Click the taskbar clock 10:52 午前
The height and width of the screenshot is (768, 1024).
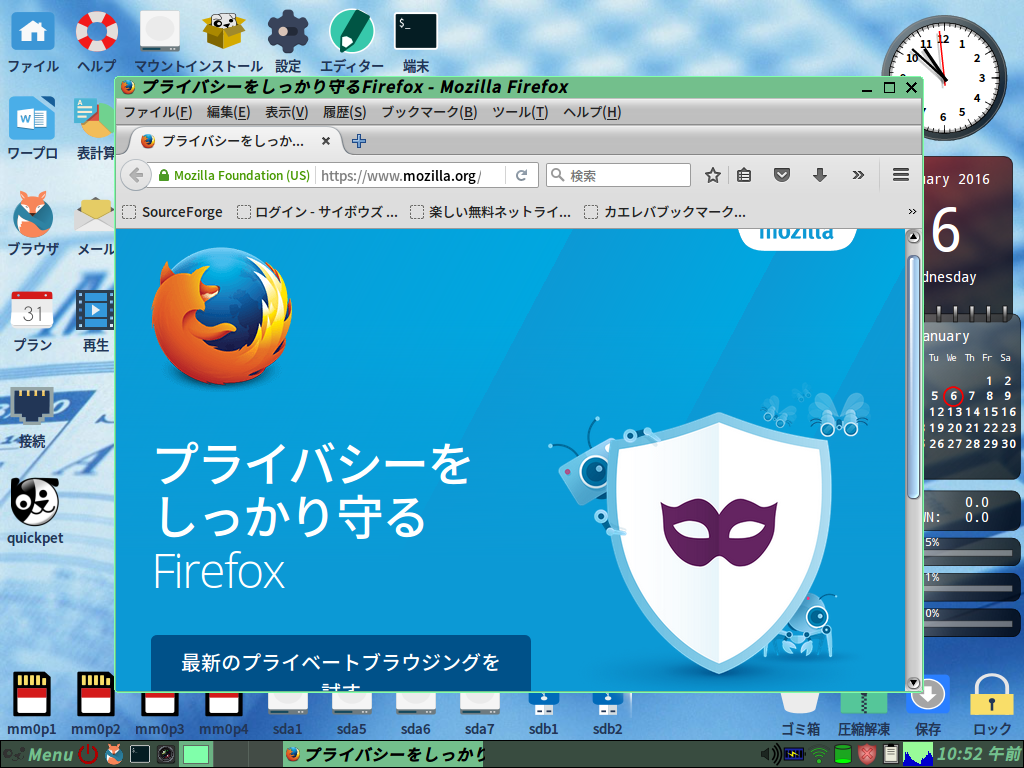pos(980,754)
